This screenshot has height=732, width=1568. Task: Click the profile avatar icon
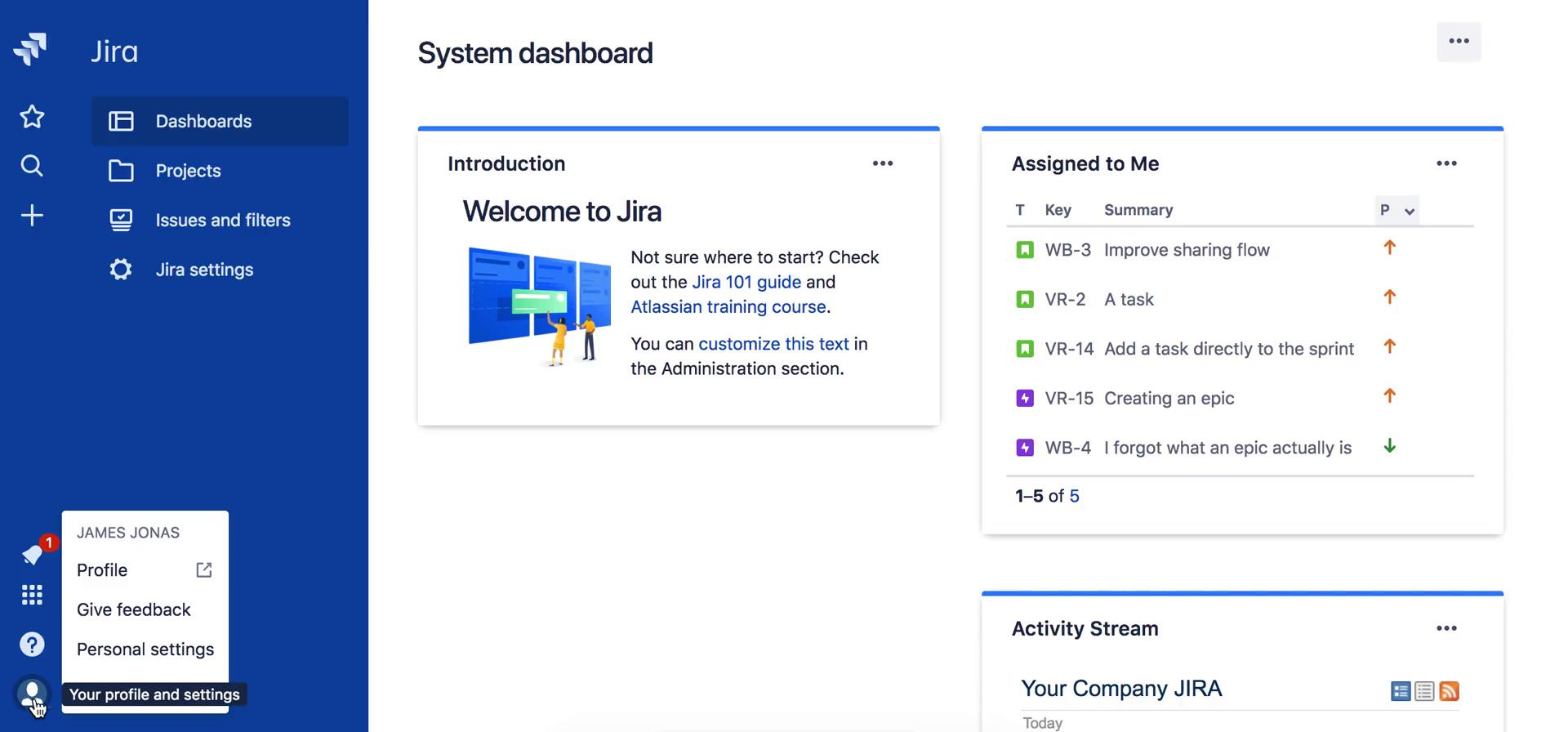(32, 694)
